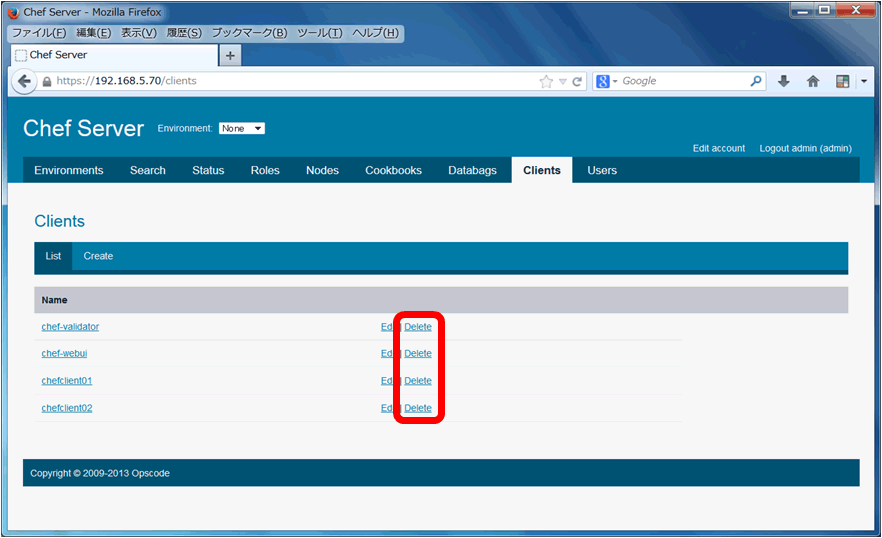Click the Copyright 2009-2013 Opscode text
Viewport: 882px width, 538px height.
click(100, 474)
